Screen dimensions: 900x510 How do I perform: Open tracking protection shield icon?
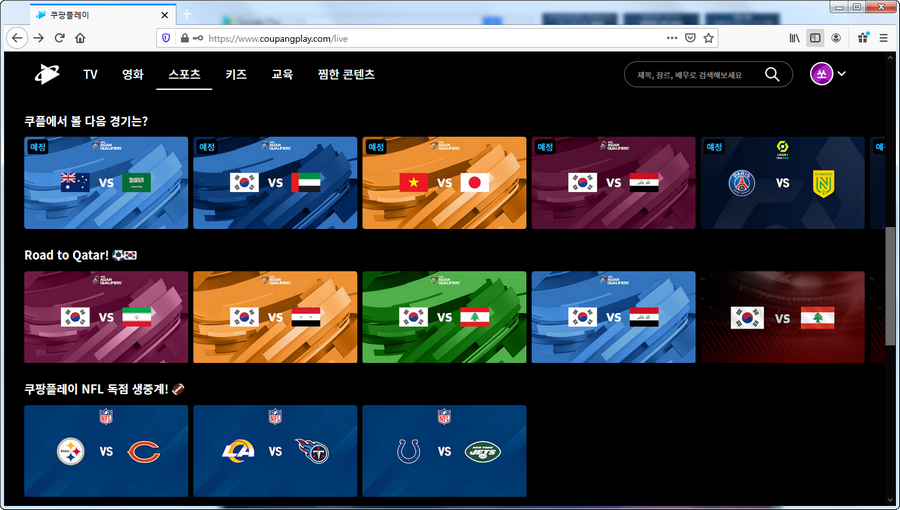point(166,38)
